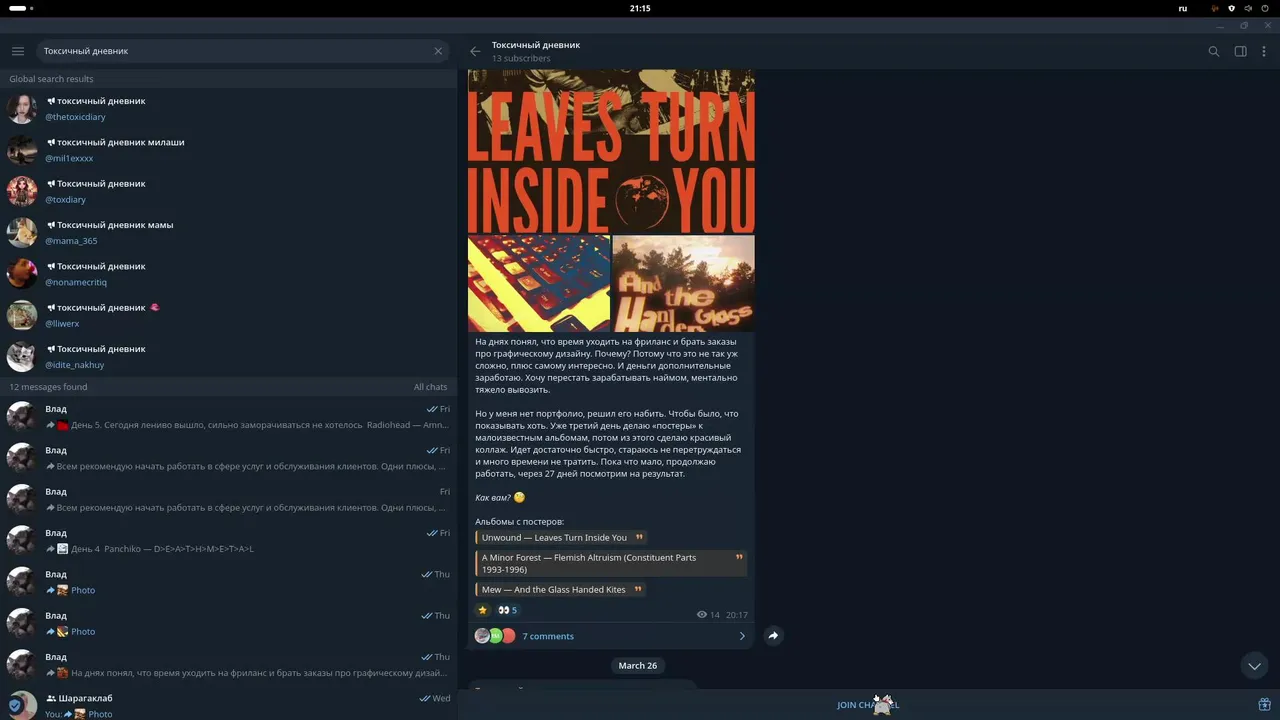Click the JOIN CHANNEL button
Screen dimensions: 1280x720
click(x=868, y=705)
